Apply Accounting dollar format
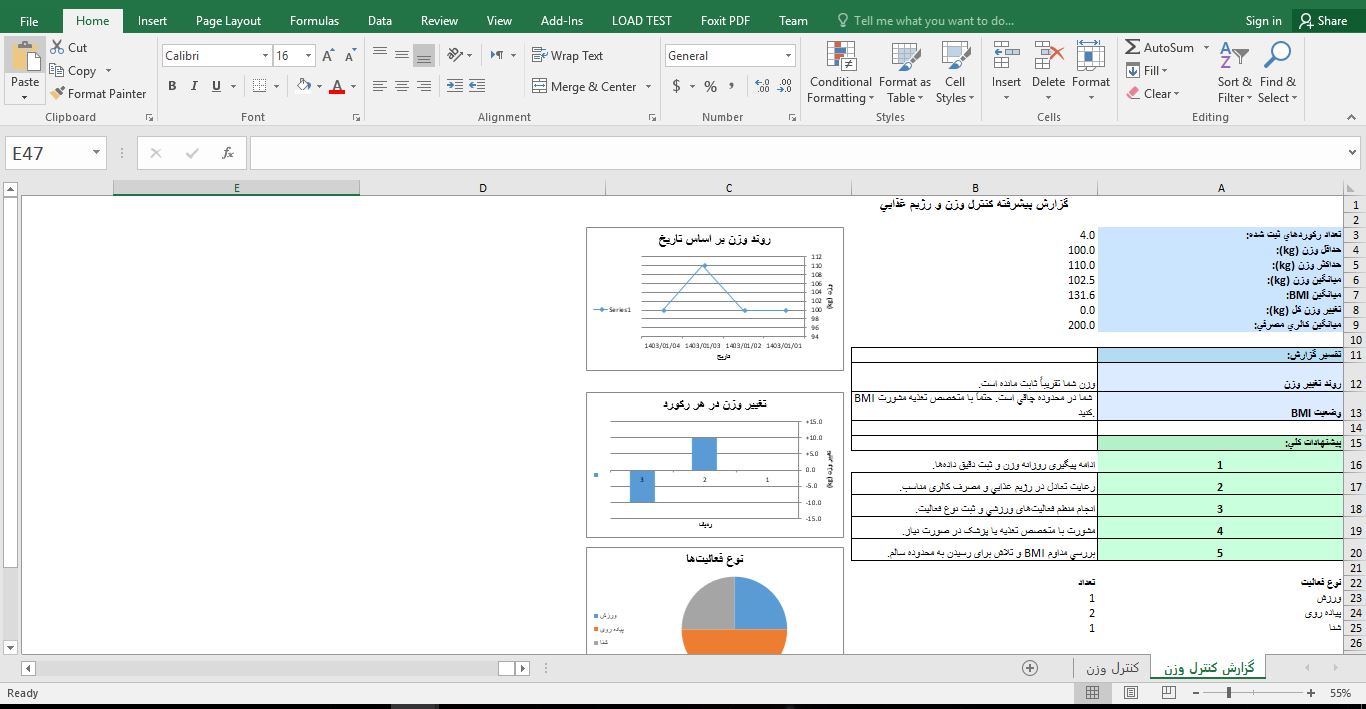The image size is (1366, 709). click(x=677, y=87)
